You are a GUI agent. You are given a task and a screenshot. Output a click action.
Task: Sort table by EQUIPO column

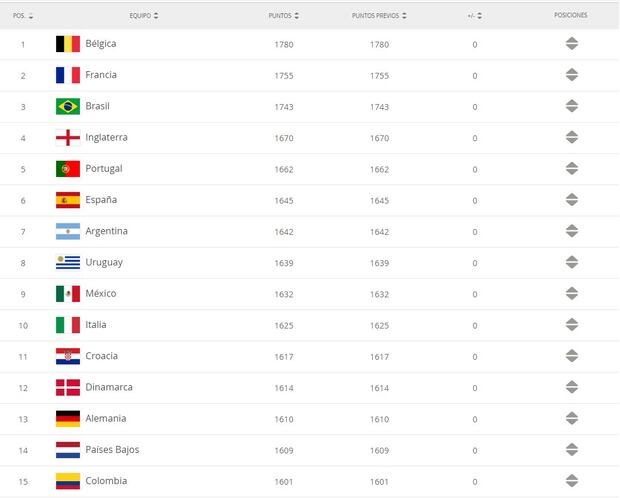(144, 16)
